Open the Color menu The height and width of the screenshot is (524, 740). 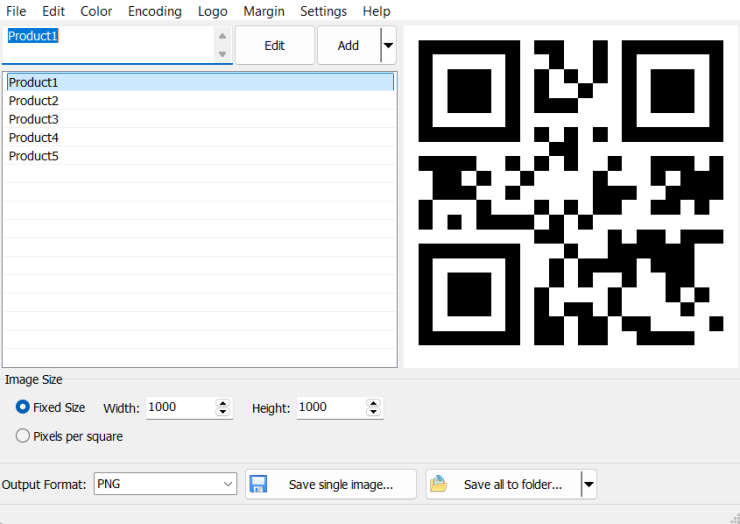click(x=96, y=11)
